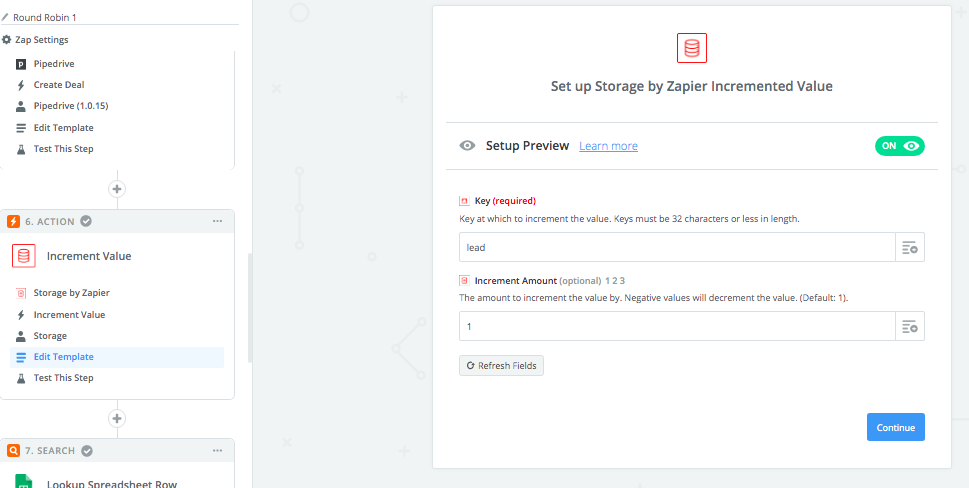Click the plus icon to add a step above step 6
Viewport: 969px width, 488px height.
(117, 188)
